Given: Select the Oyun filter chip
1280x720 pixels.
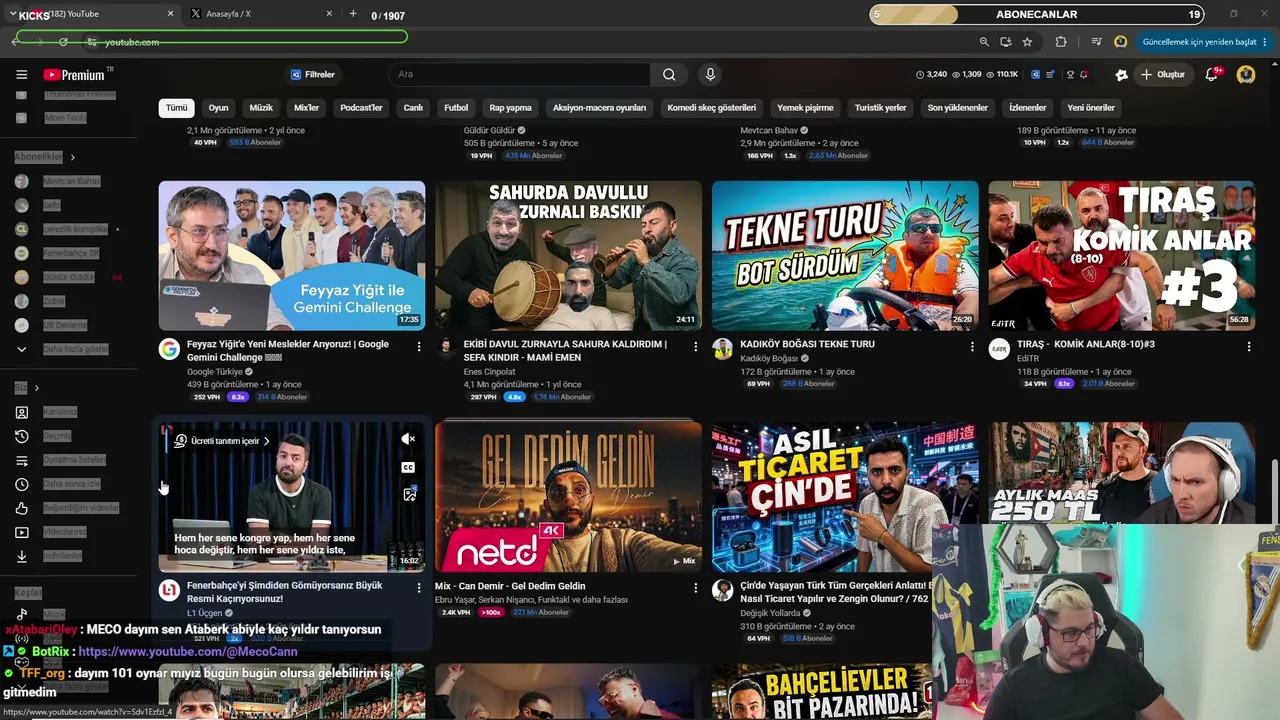Looking at the screenshot, I should point(218,108).
